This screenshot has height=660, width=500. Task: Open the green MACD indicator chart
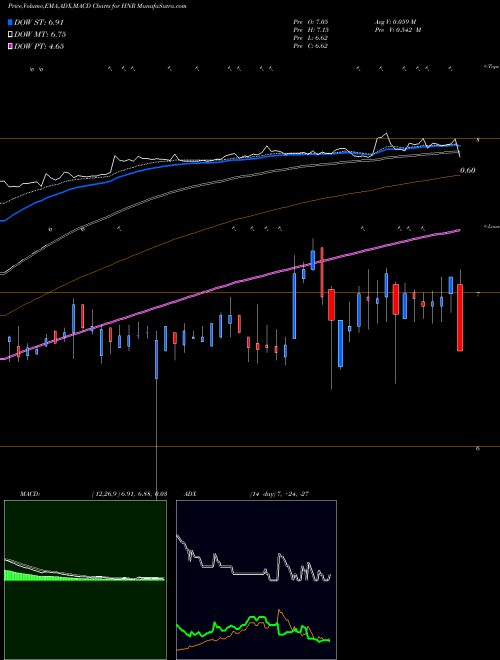tap(85, 580)
